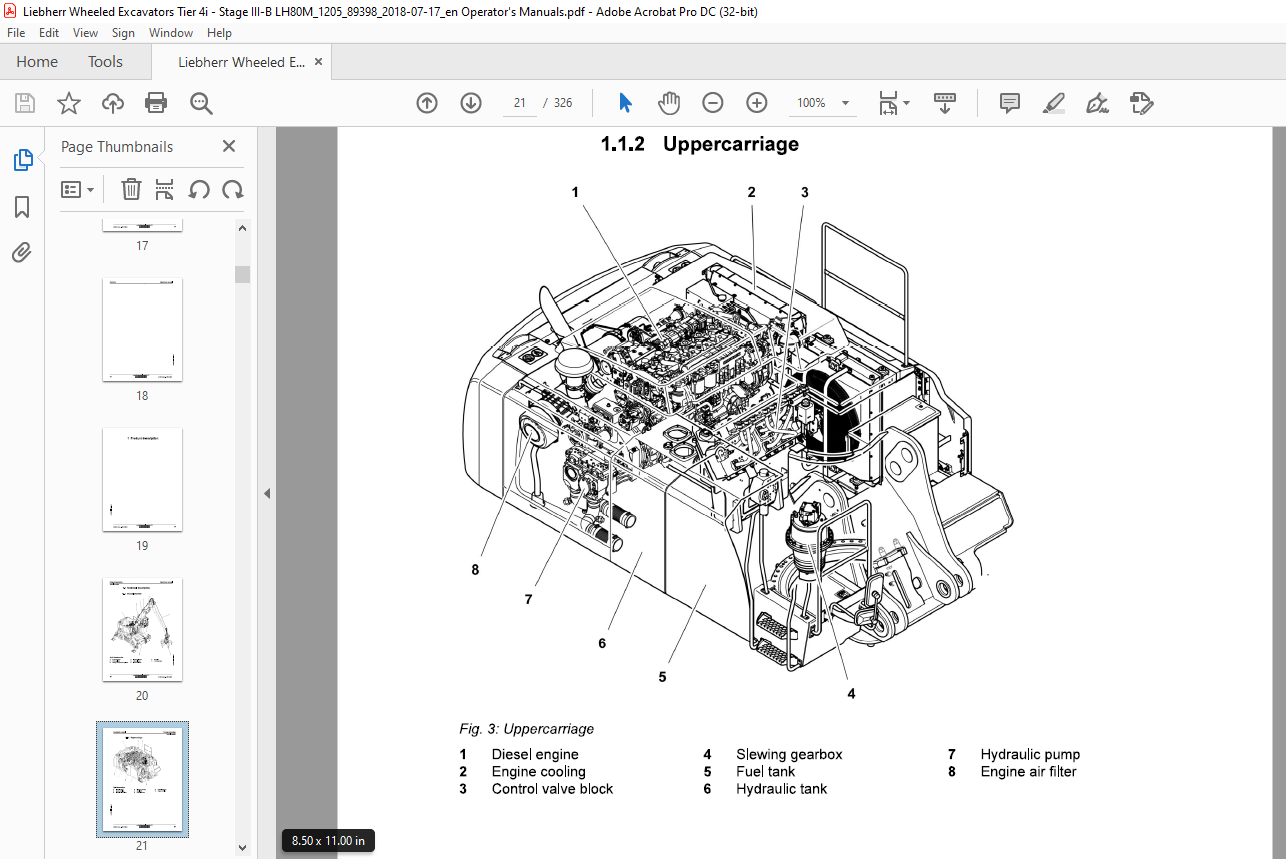Choose the Selection arrow tool
Viewport: 1286px width, 859px height.
tap(626, 103)
